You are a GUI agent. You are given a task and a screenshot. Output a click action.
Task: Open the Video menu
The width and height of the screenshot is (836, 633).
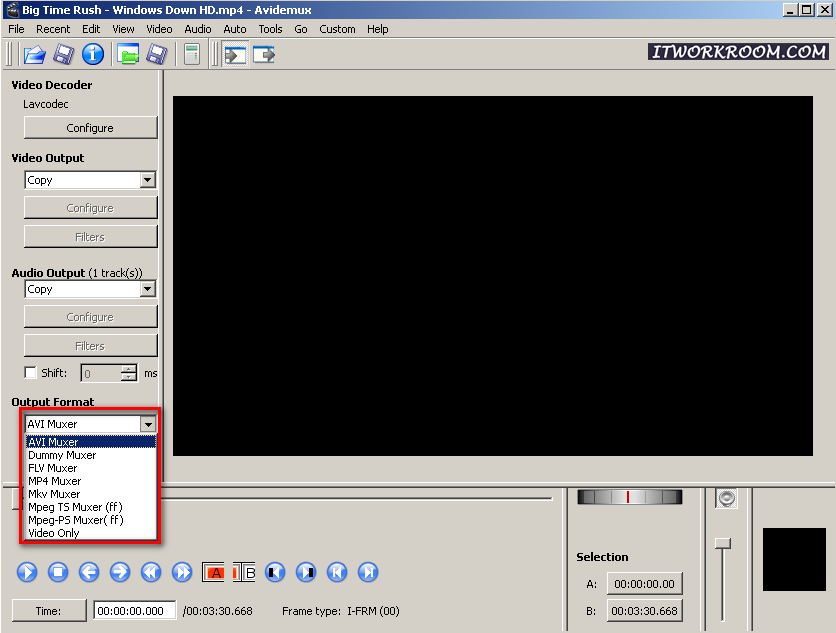click(159, 29)
